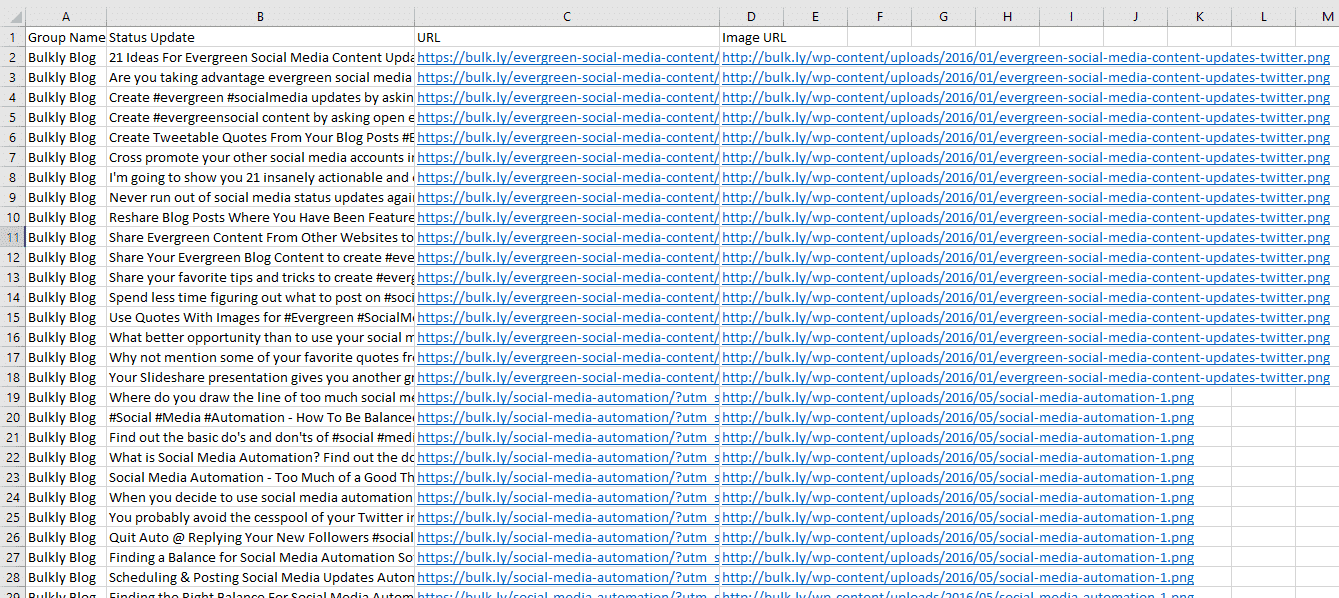Open the Image URL link in row 17

coord(1026,357)
